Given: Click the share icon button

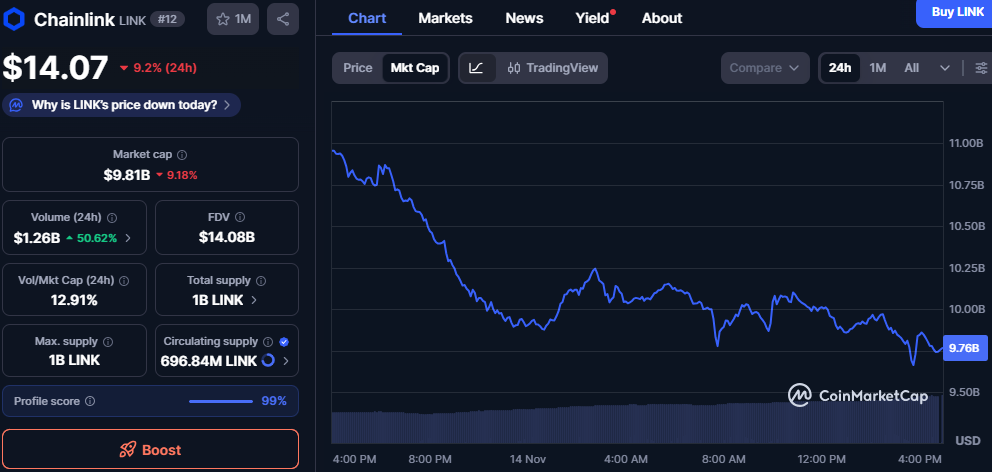Looking at the screenshot, I should (283, 19).
